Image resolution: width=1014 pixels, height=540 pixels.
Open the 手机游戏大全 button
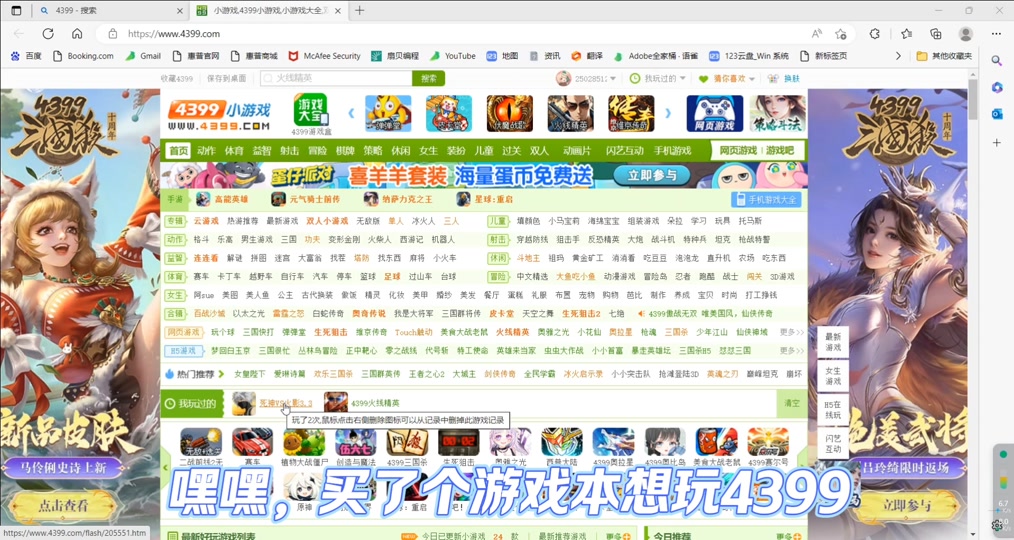pos(766,200)
